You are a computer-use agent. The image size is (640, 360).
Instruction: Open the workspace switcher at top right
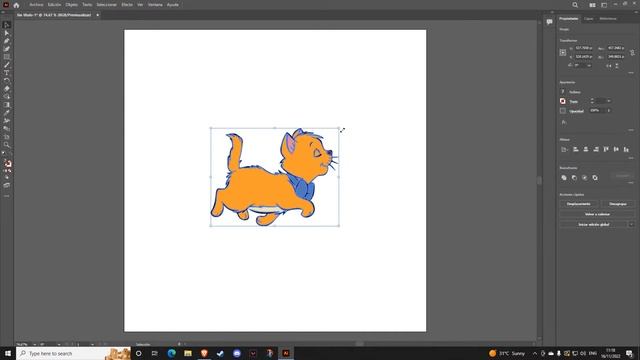pos(604,5)
